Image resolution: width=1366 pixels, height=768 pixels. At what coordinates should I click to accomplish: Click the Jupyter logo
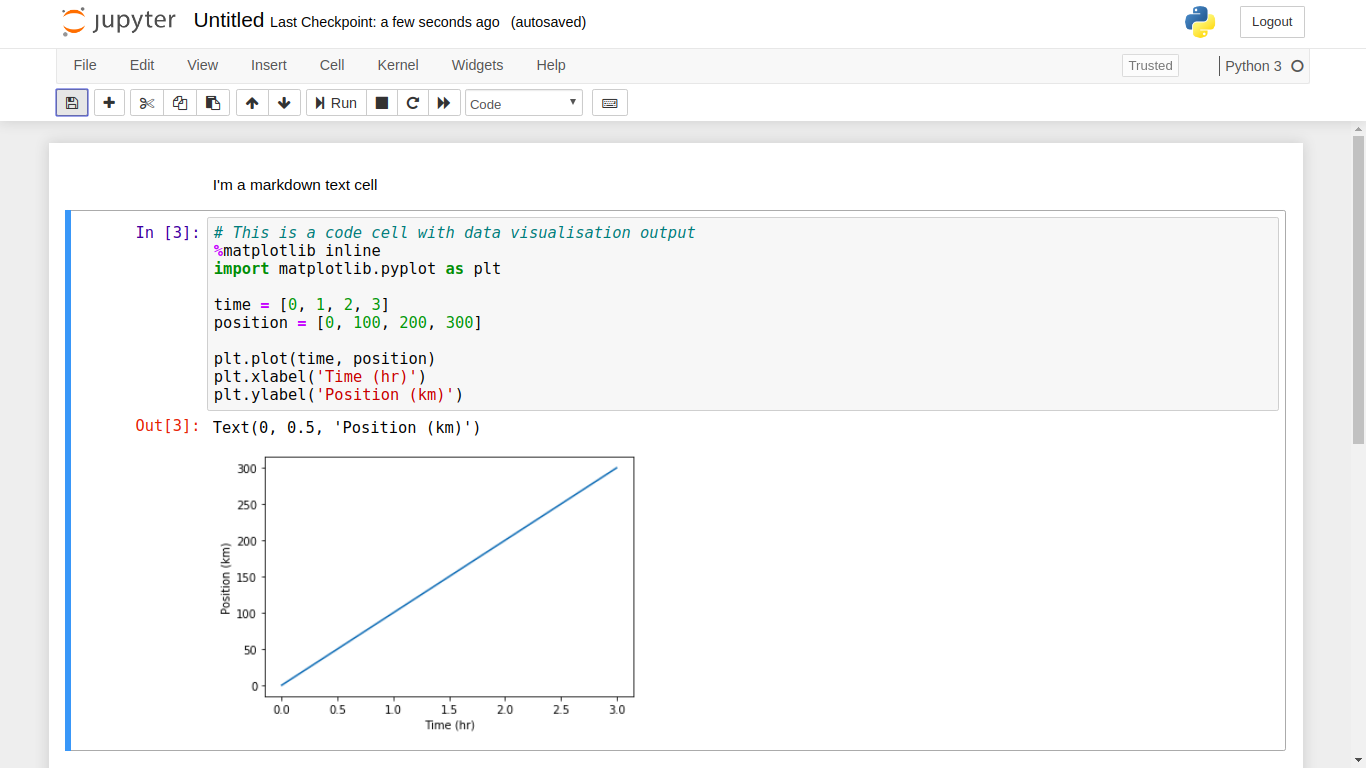[x=118, y=22]
